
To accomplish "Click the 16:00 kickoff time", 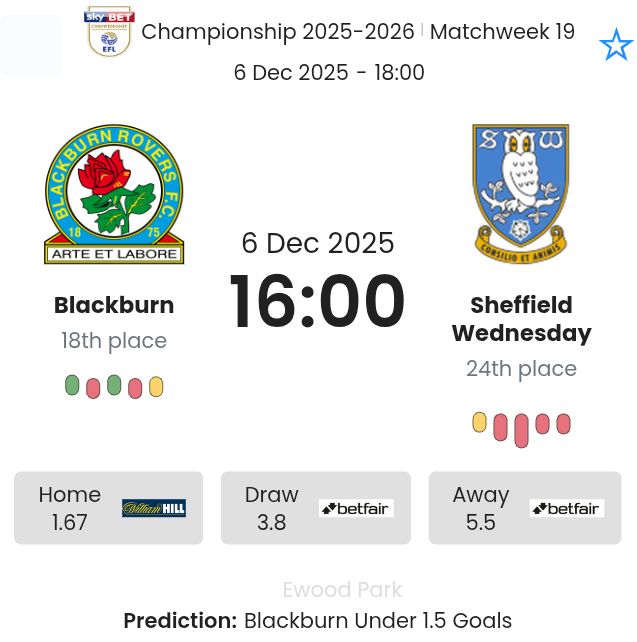I will click(318, 301).
